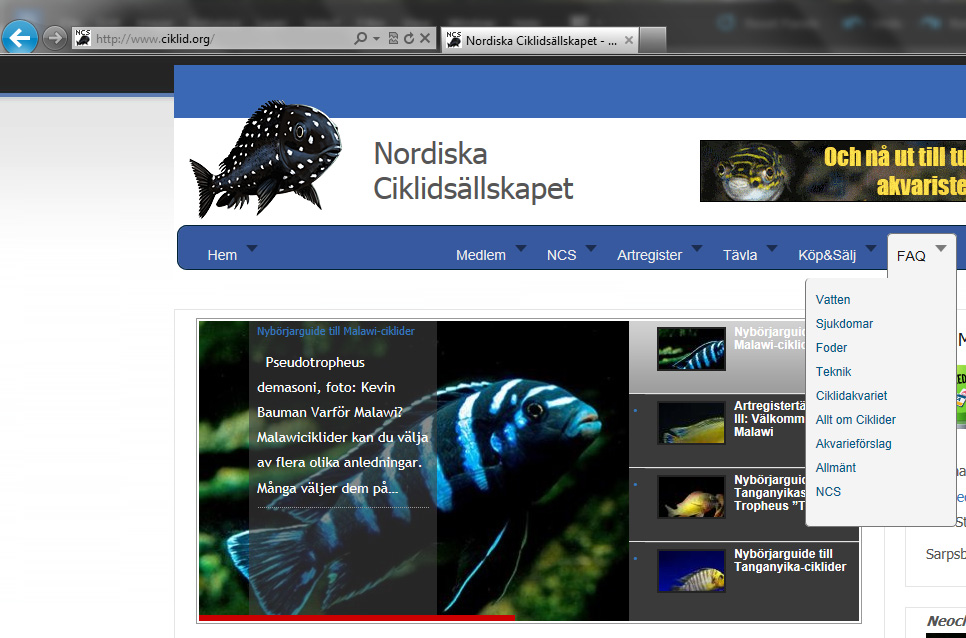Toggle the Compatibility View icon in address bar
The image size is (966, 638).
pyautogui.click(x=393, y=39)
